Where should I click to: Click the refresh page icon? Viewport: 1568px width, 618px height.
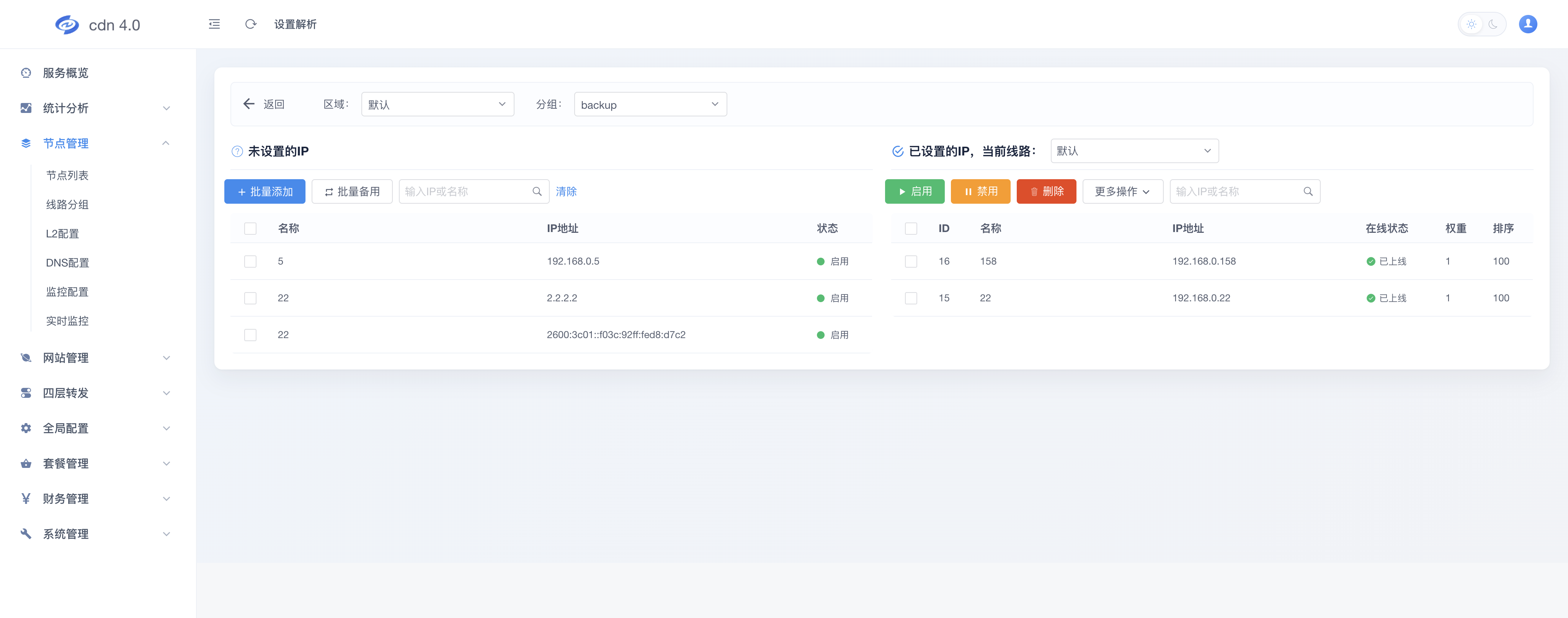point(250,25)
